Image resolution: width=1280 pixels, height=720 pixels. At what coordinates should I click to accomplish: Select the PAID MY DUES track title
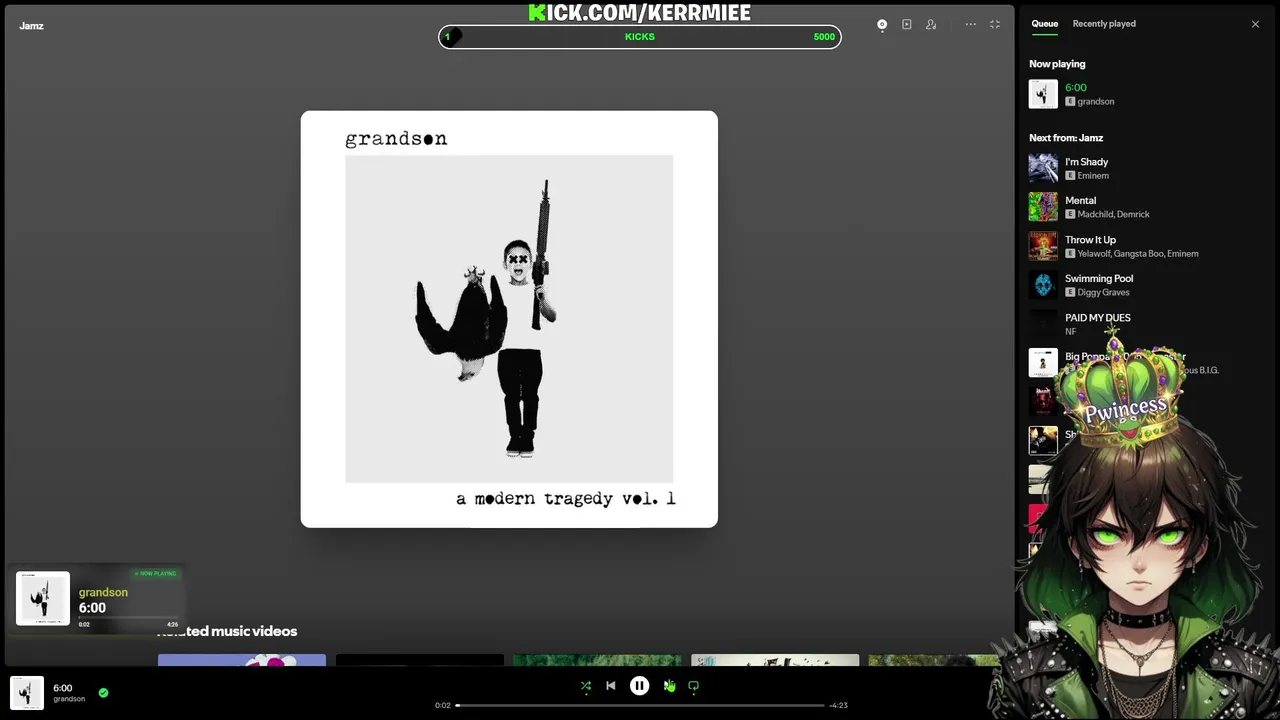coord(1098,317)
